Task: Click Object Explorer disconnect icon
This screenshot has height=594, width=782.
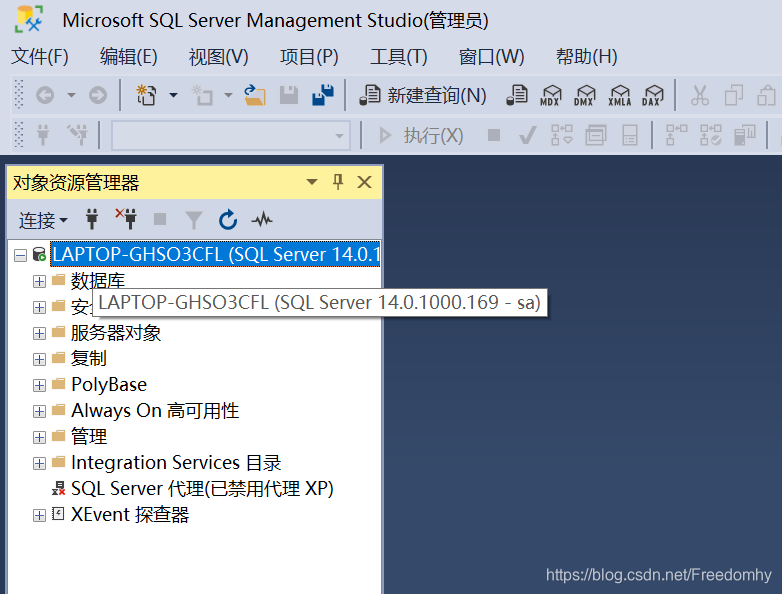Action: pos(126,218)
